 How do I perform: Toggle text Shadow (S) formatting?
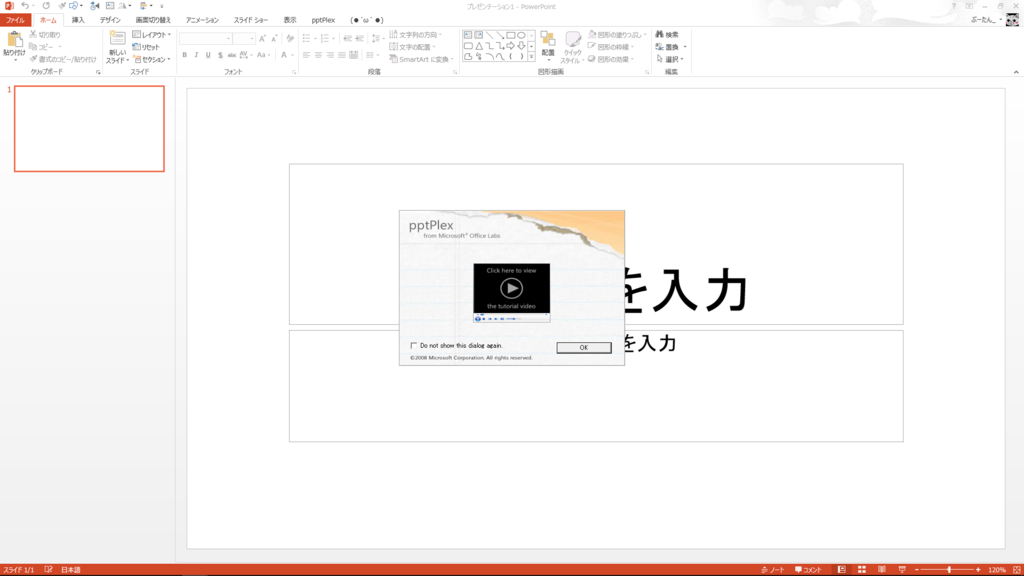pyautogui.click(x=220, y=56)
